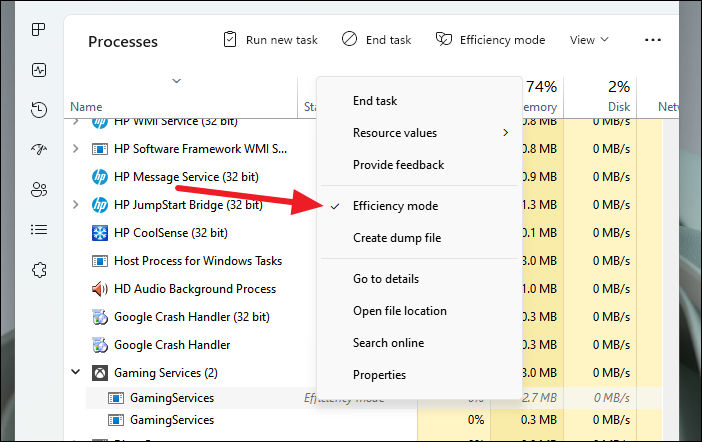
Task: Select End task in the context menu
Action: tap(419, 101)
